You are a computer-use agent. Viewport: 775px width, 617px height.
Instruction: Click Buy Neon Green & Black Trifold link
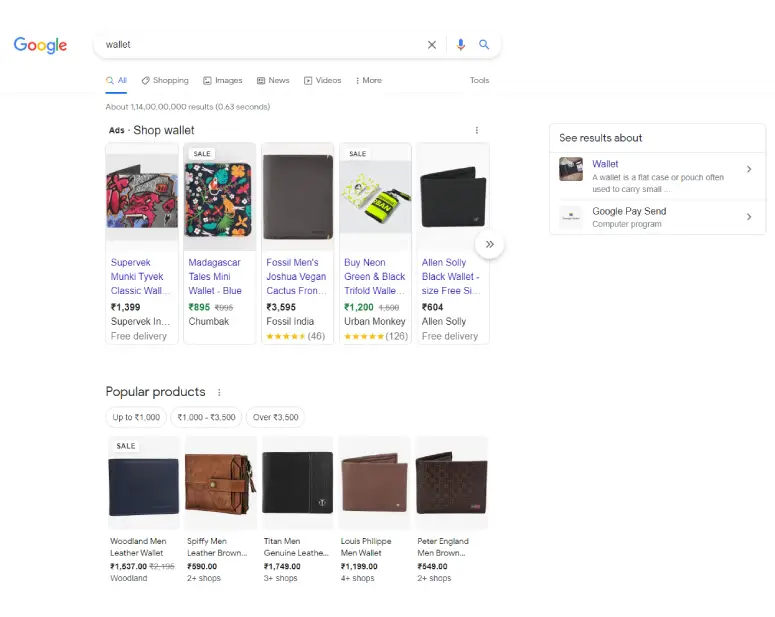[x=375, y=276]
